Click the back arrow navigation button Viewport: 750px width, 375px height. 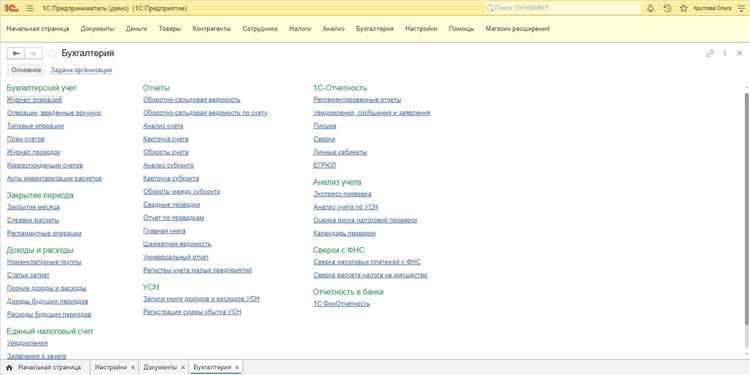tap(16, 54)
